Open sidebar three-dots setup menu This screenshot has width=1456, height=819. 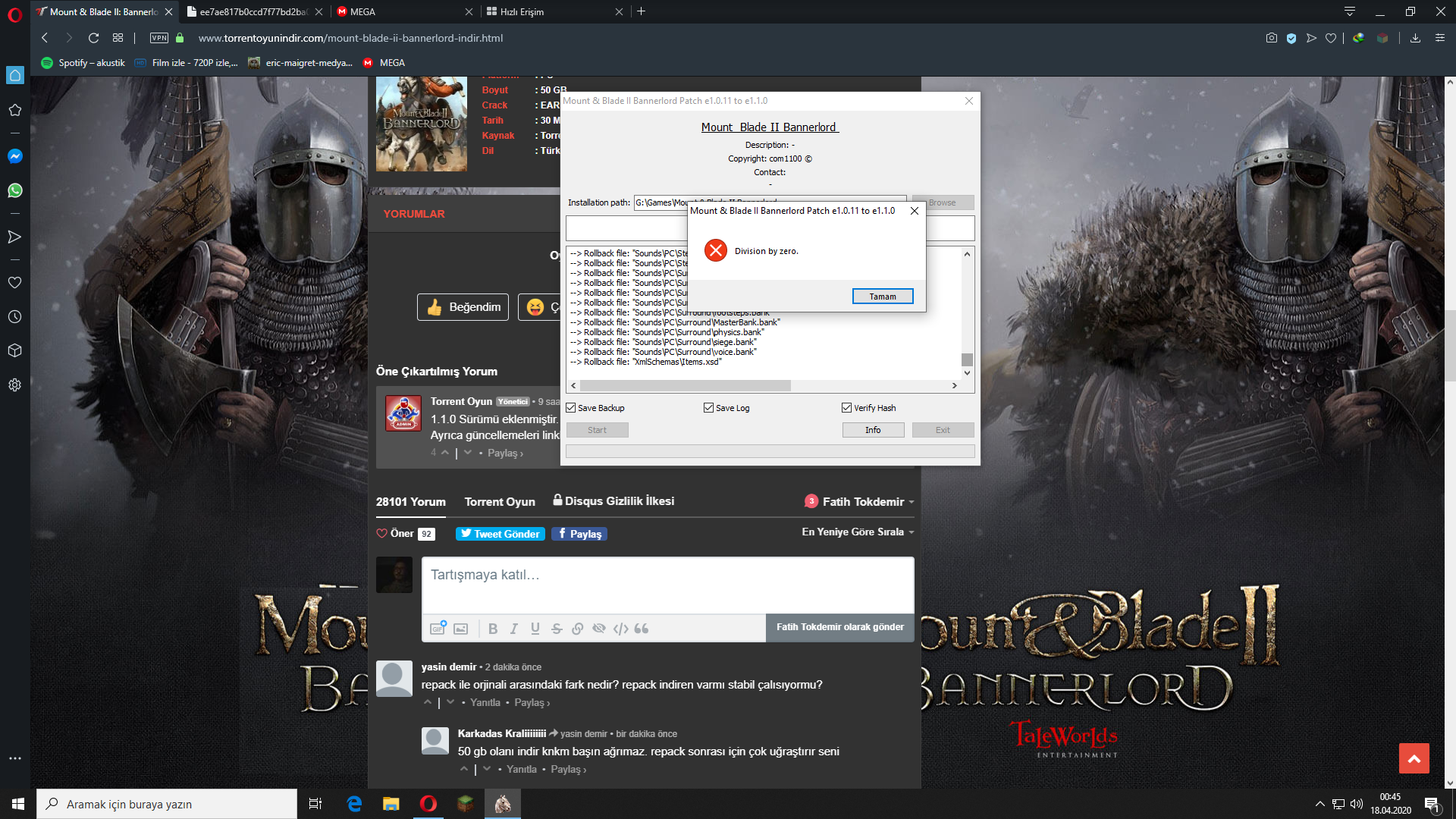pos(14,758)
